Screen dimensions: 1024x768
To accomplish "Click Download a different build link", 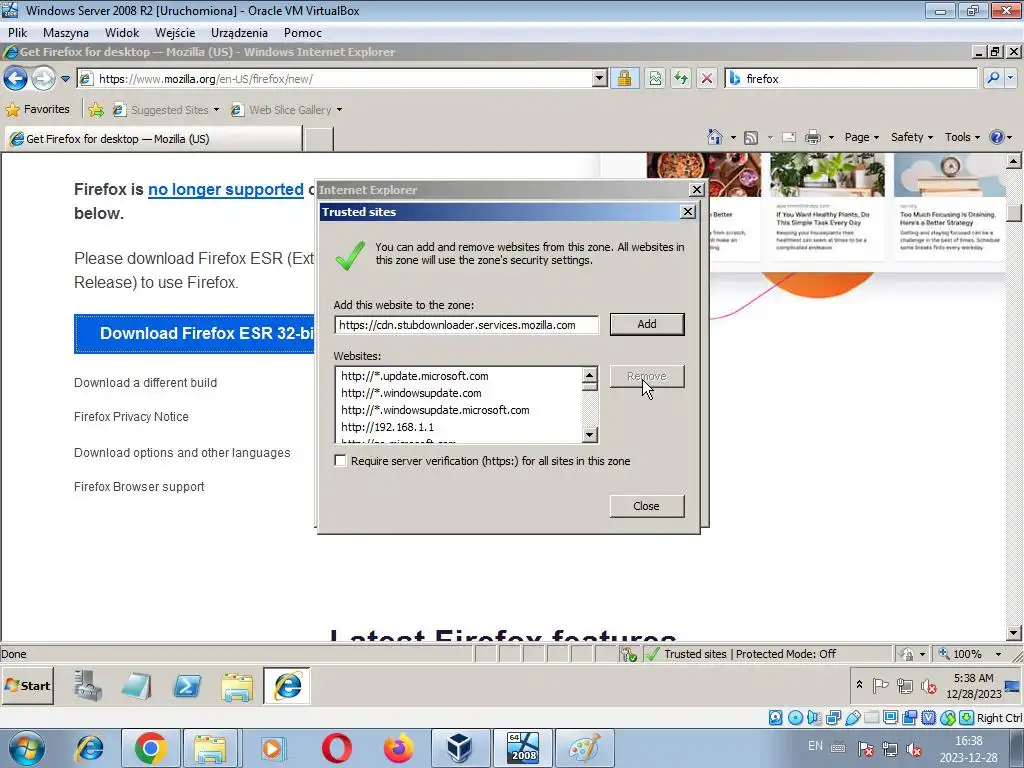I will click(x=145, y=383).
